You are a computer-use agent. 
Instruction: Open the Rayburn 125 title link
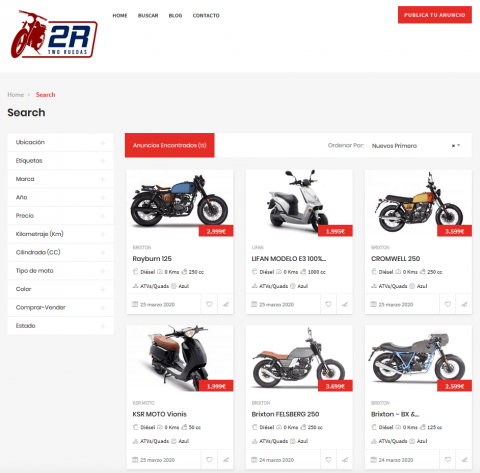(152, 259)
